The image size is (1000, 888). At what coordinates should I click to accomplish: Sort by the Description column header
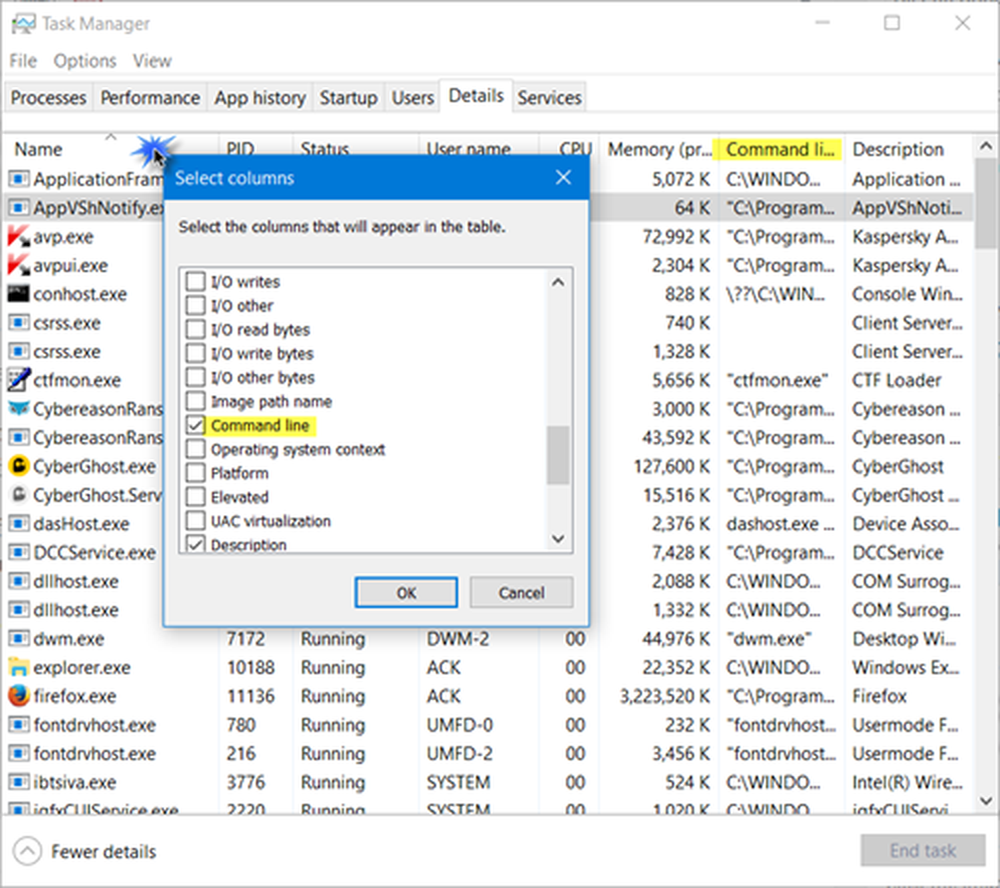[x=897, y=150]
